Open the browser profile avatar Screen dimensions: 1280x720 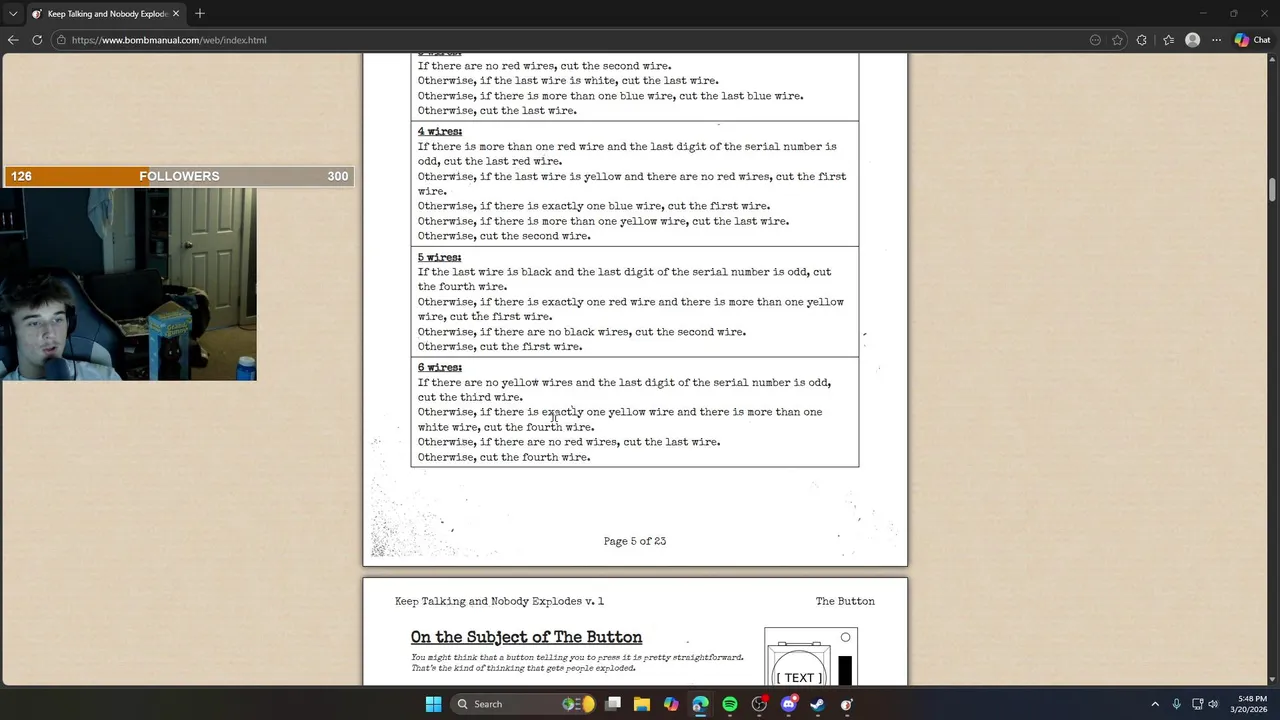[1192, 40]
